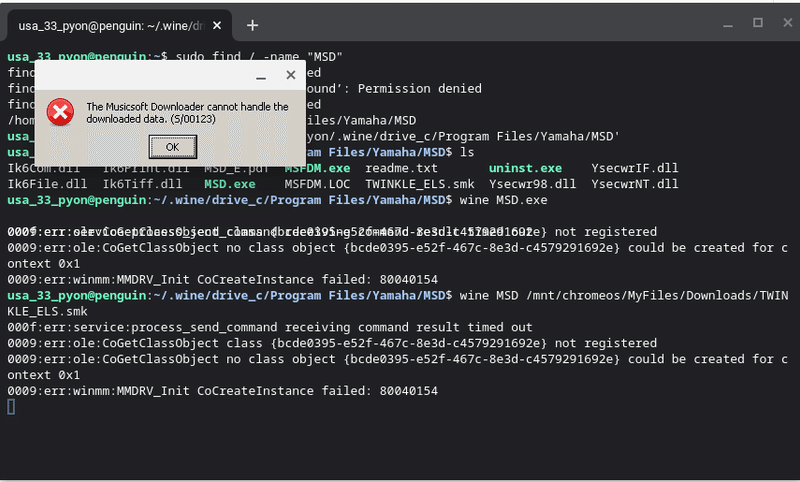Click the error message text in dialog
800x482 pixels.
point(187,113)
